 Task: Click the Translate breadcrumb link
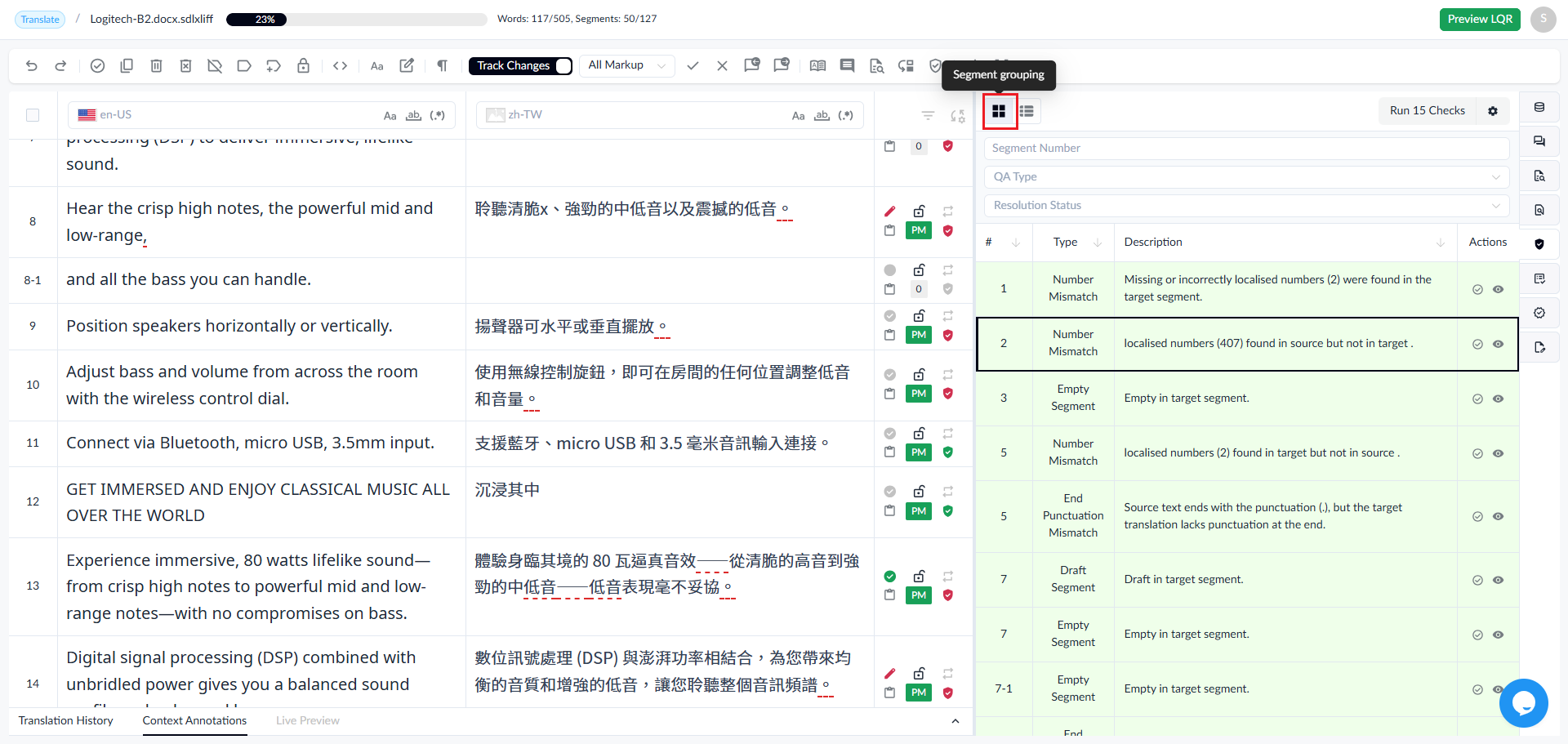pyautogui.click(x=40, y=20)
